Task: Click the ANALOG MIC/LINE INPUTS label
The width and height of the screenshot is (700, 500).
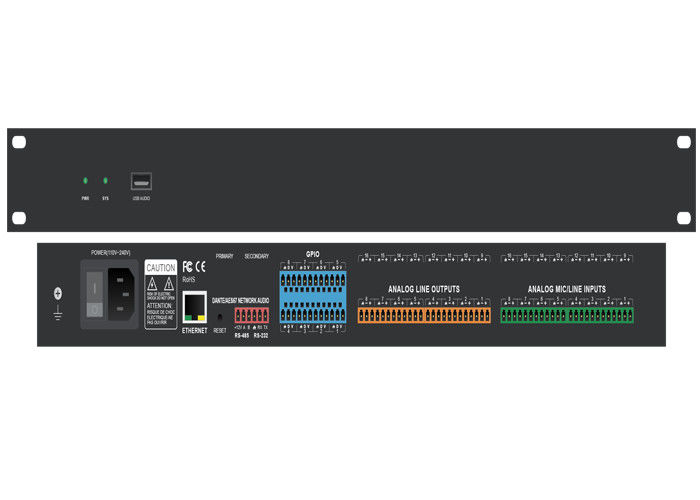Action: pos(567,288)
